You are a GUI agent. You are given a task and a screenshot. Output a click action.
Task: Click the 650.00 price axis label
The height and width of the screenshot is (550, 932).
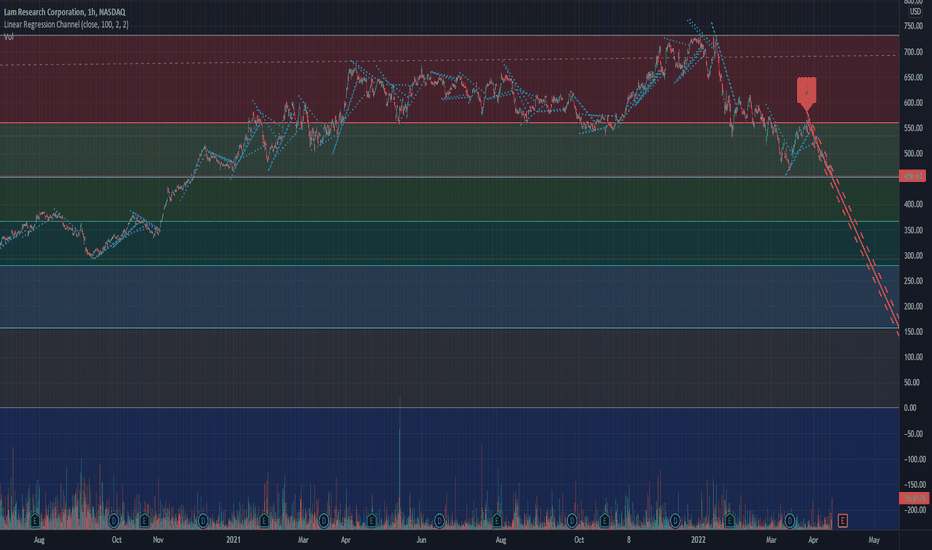click(913, 77)
